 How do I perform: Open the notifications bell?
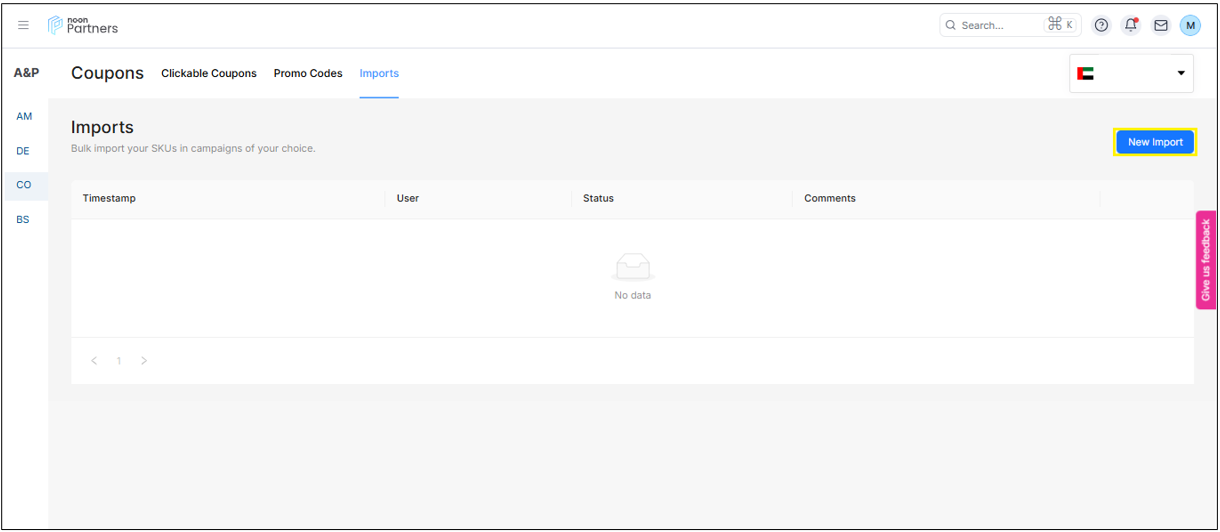coord(1131,25)
